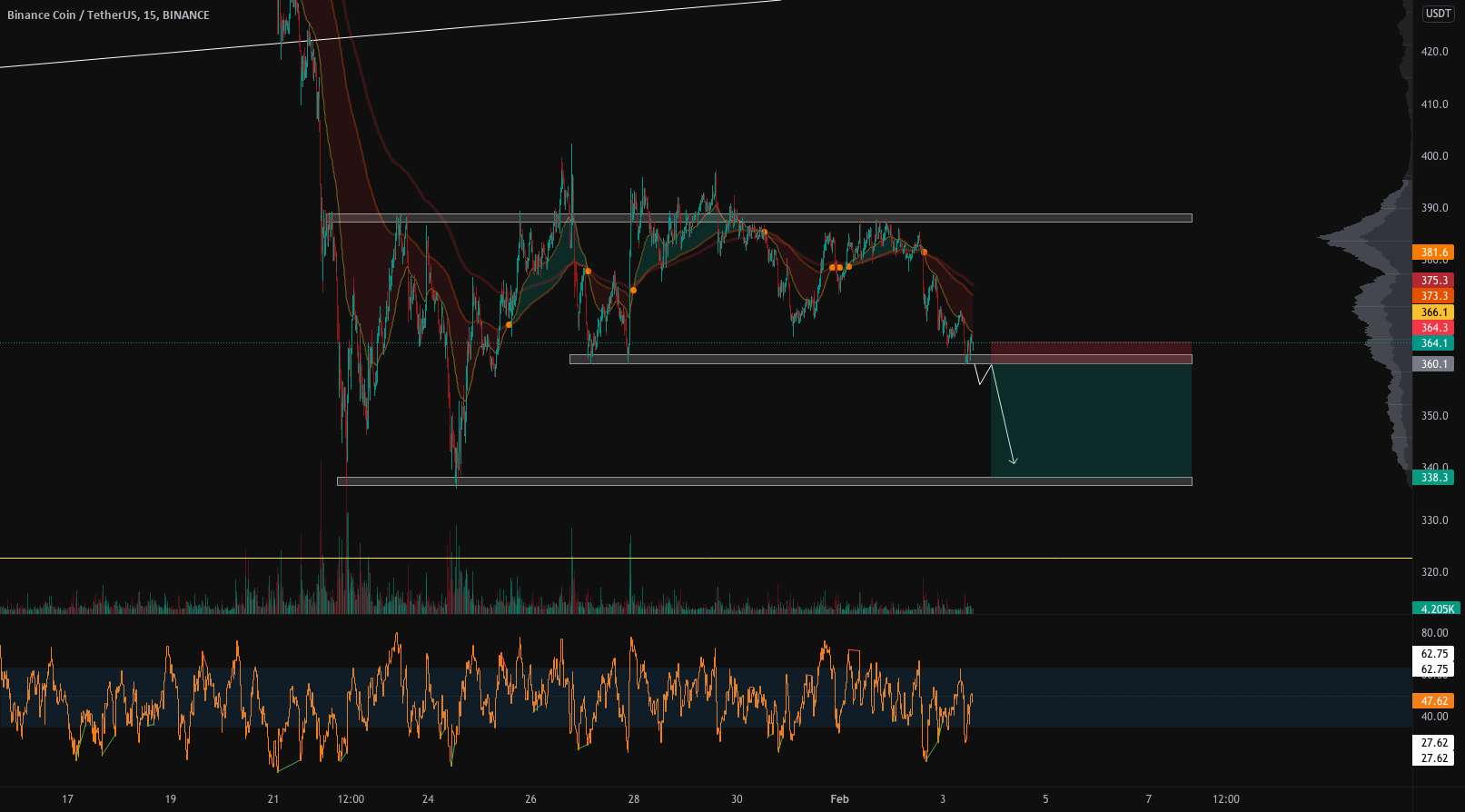Click the date label 5 on time axis
The image size is (1465, 812).
(x=1045, y=799)
